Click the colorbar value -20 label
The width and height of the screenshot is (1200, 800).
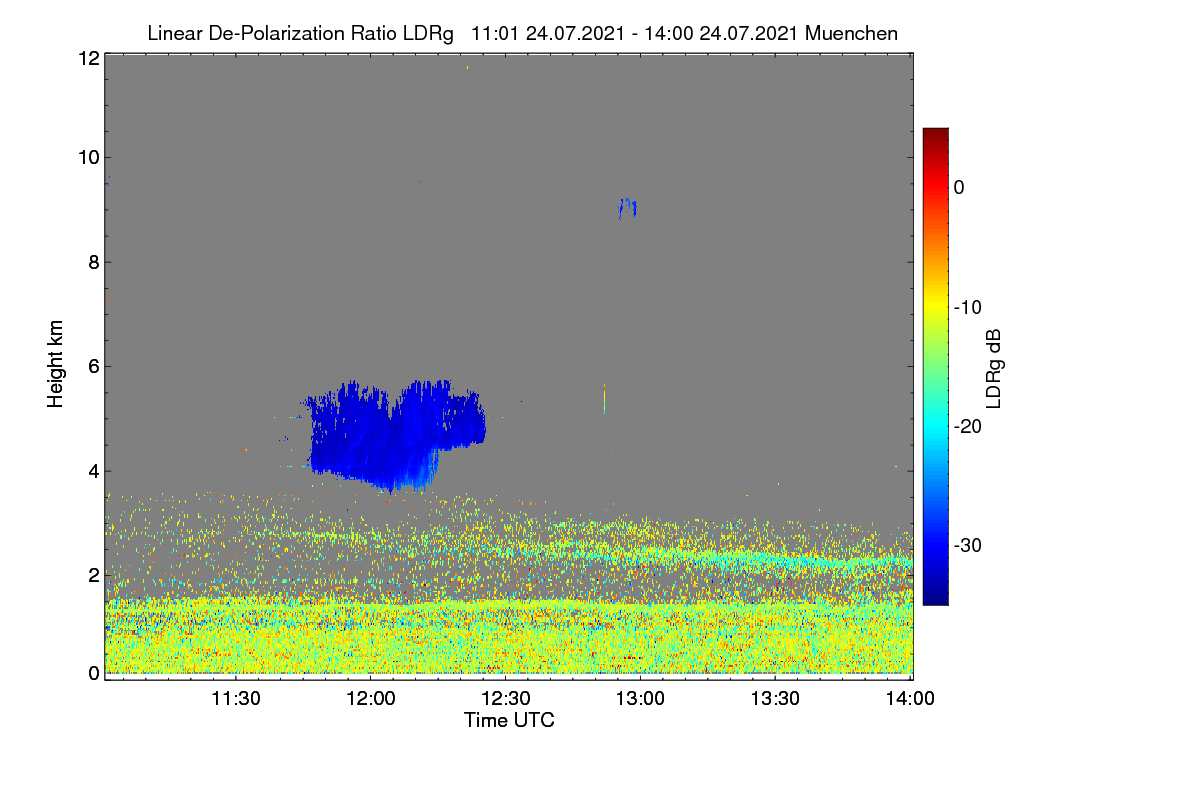(x=967, y=427)
